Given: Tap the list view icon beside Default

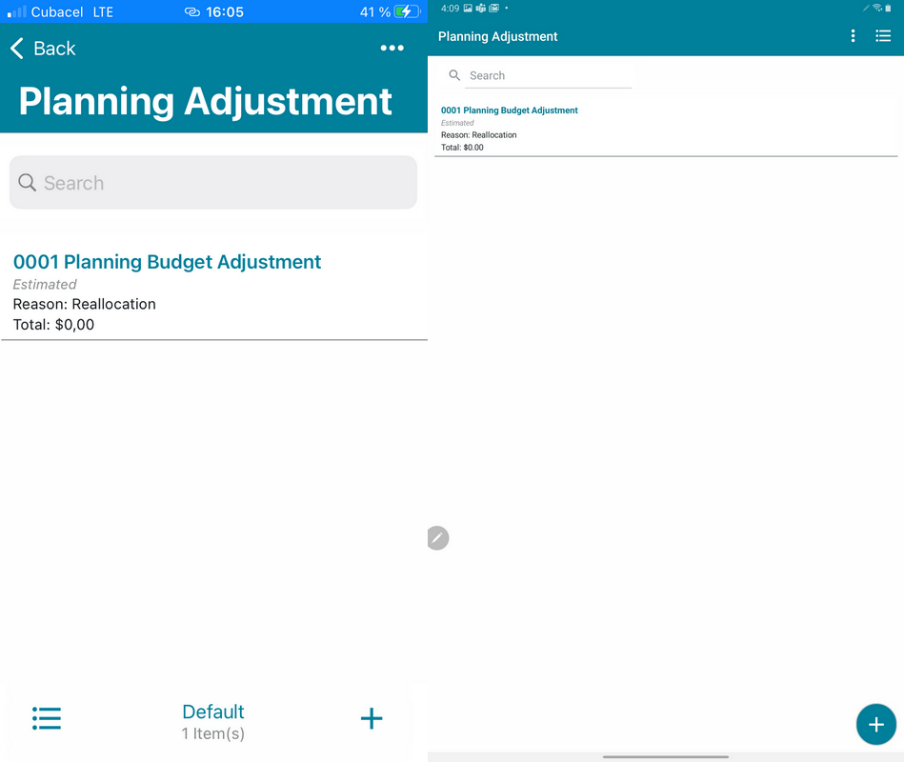Looking at the screenshot, I should 46,718.
